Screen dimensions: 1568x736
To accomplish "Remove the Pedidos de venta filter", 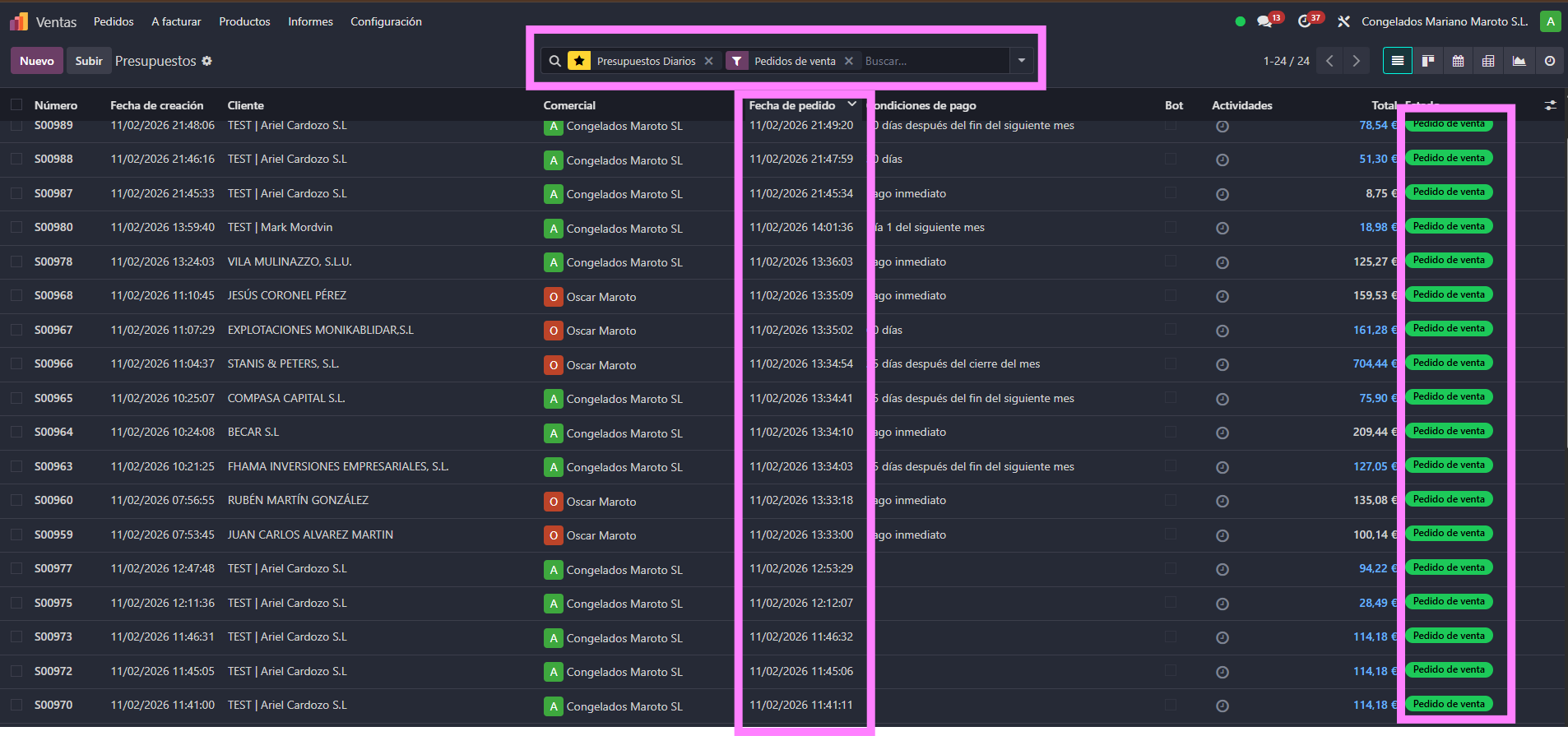I will pyautogui.click(x=849, y=61).
